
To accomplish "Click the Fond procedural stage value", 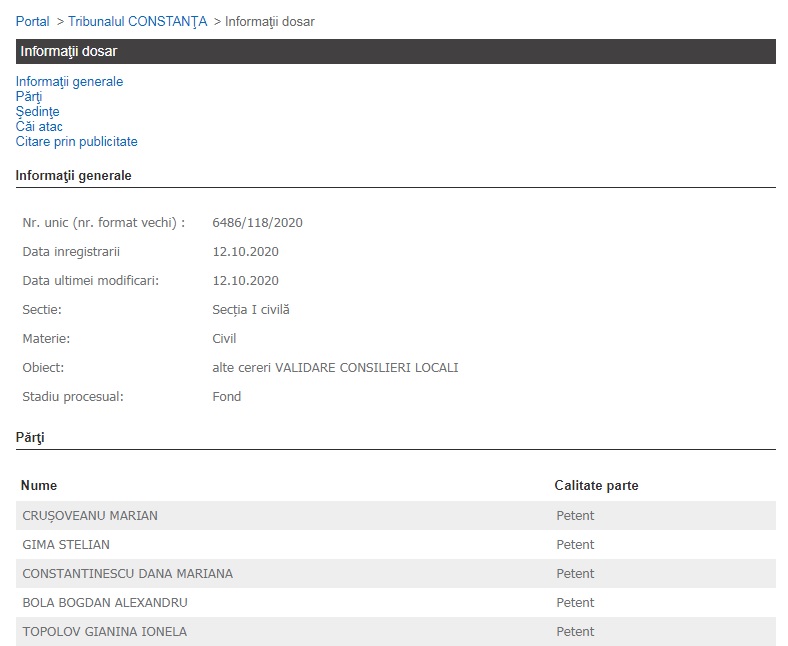I will coord(227,397).
